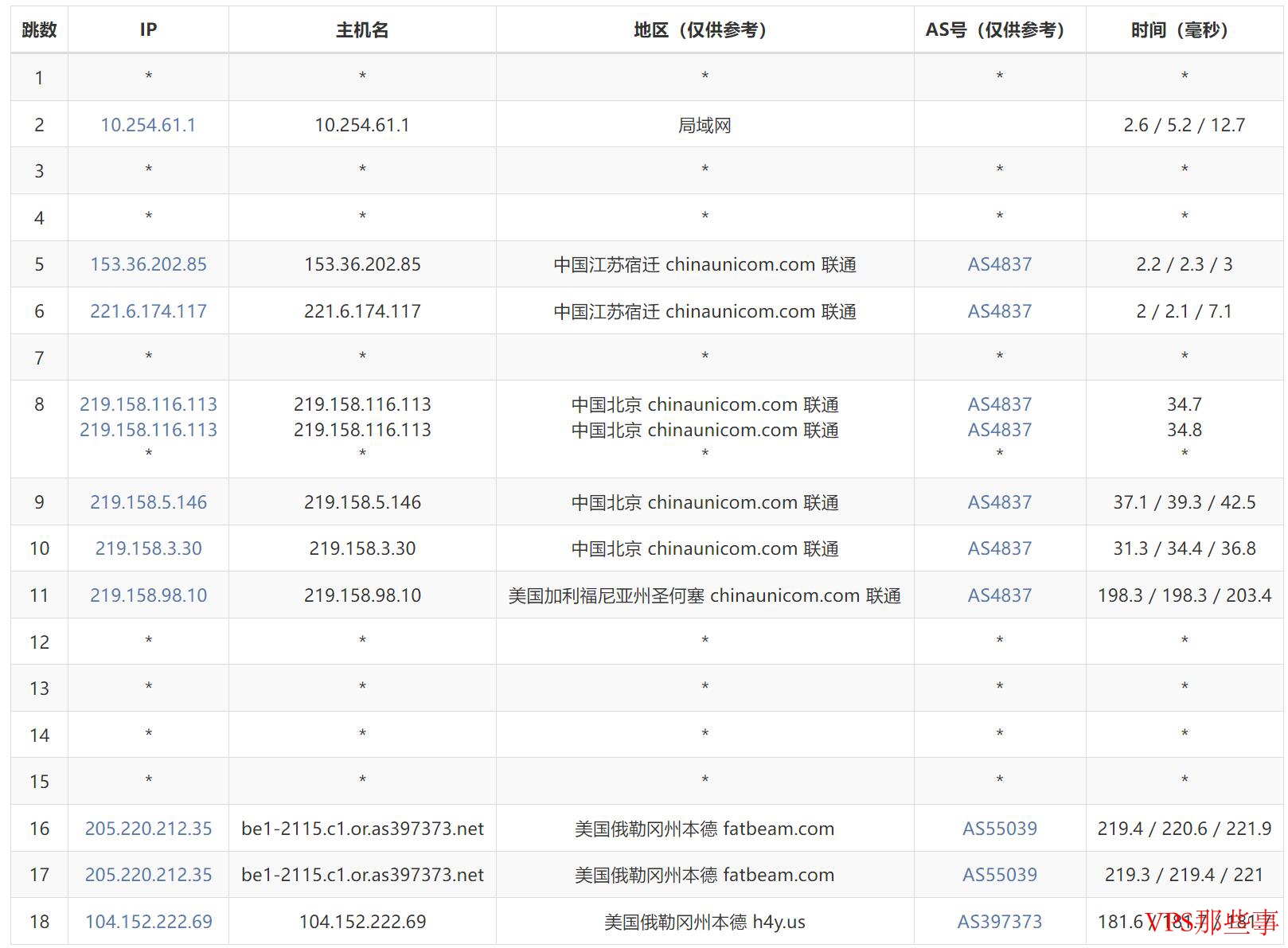Open the blue 219.158.98.10 IP link
This screenshot has height=948, width=1288.
tap(148, 595)
